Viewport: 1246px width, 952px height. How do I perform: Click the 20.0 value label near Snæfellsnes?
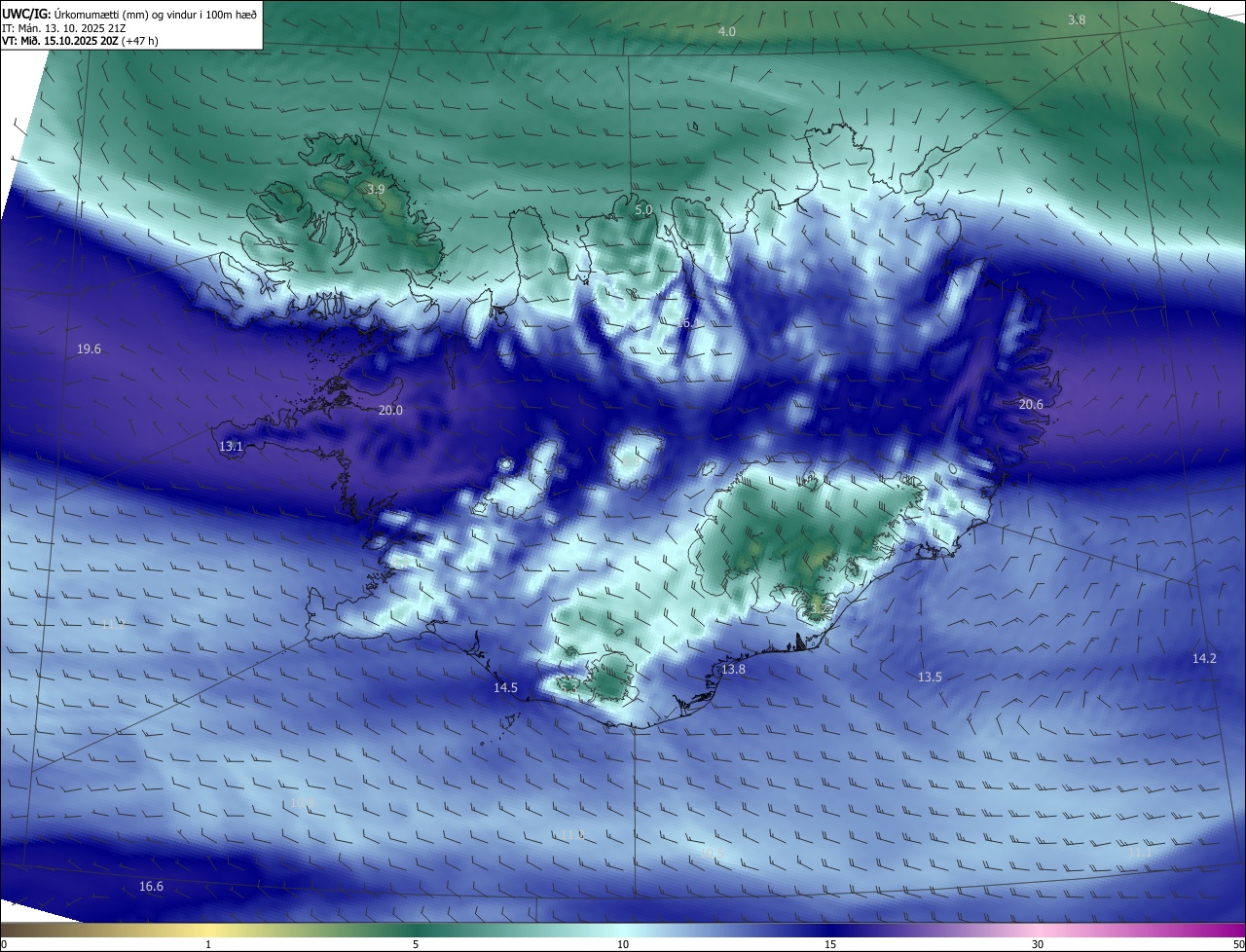coord(390,411)
